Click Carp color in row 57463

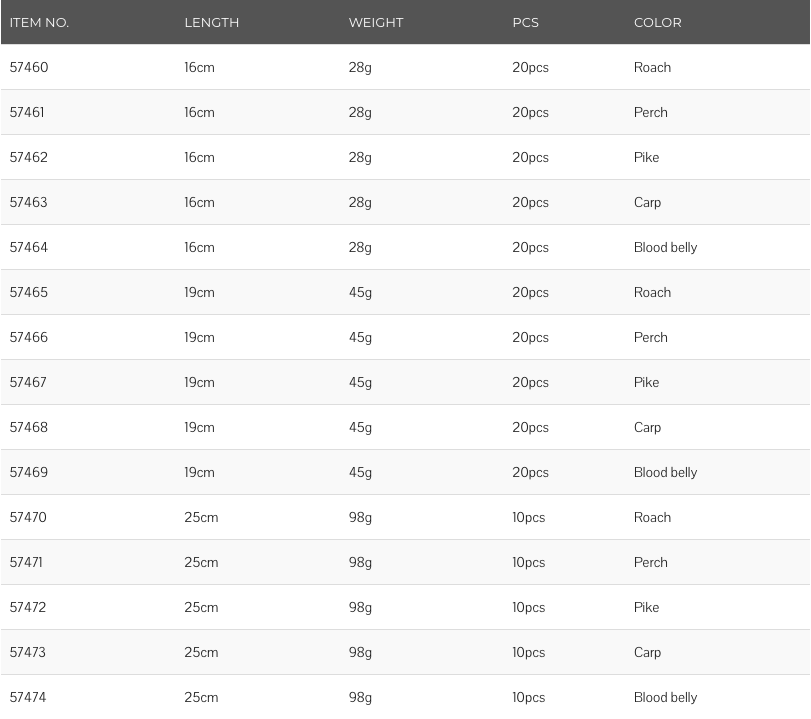(647, 202)
